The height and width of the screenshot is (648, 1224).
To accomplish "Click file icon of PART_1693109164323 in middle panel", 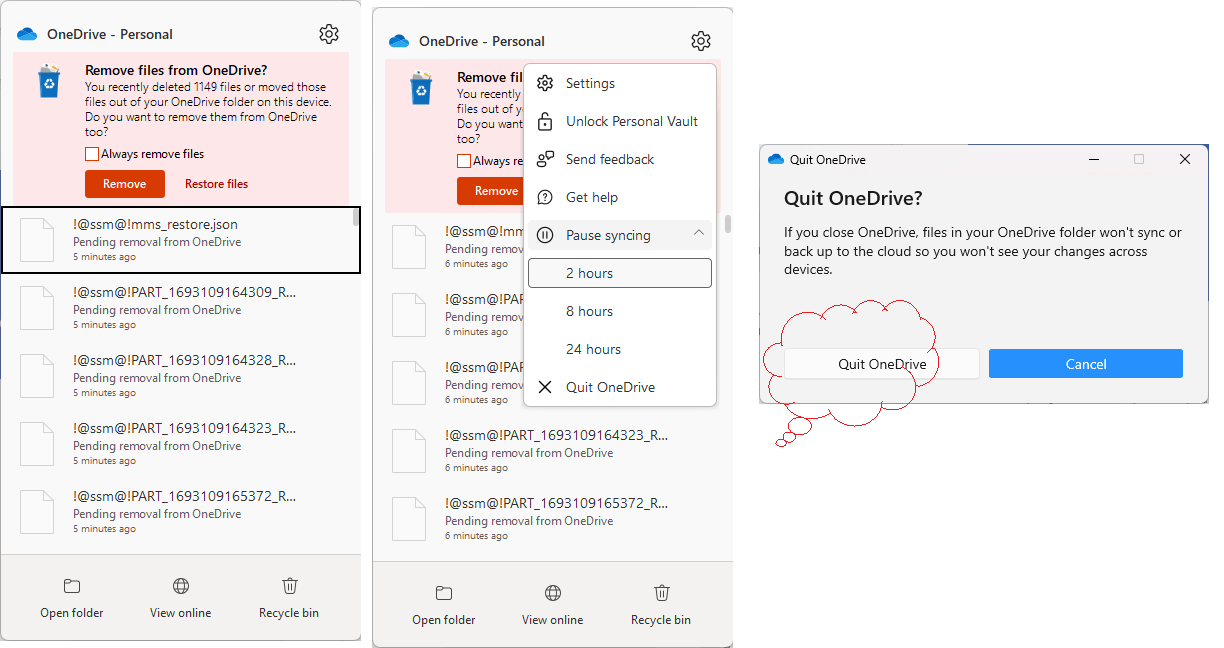I will [409, 451].
